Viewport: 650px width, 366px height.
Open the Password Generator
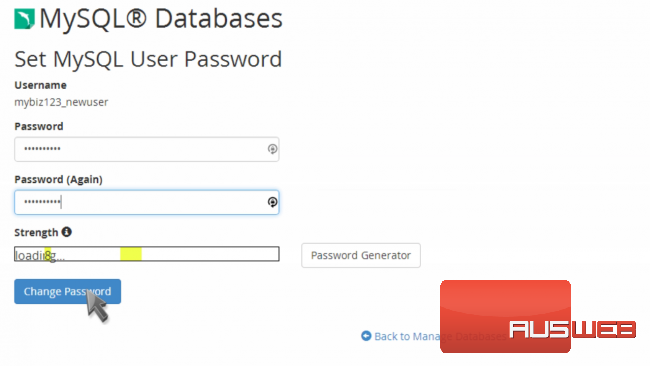(361, 255)
